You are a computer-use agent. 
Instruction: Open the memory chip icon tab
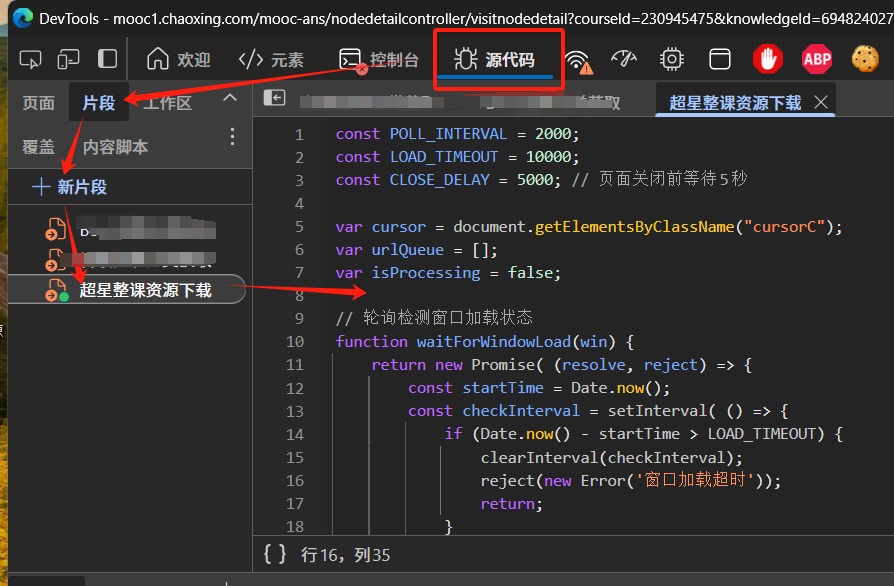(x=672, y=59)
